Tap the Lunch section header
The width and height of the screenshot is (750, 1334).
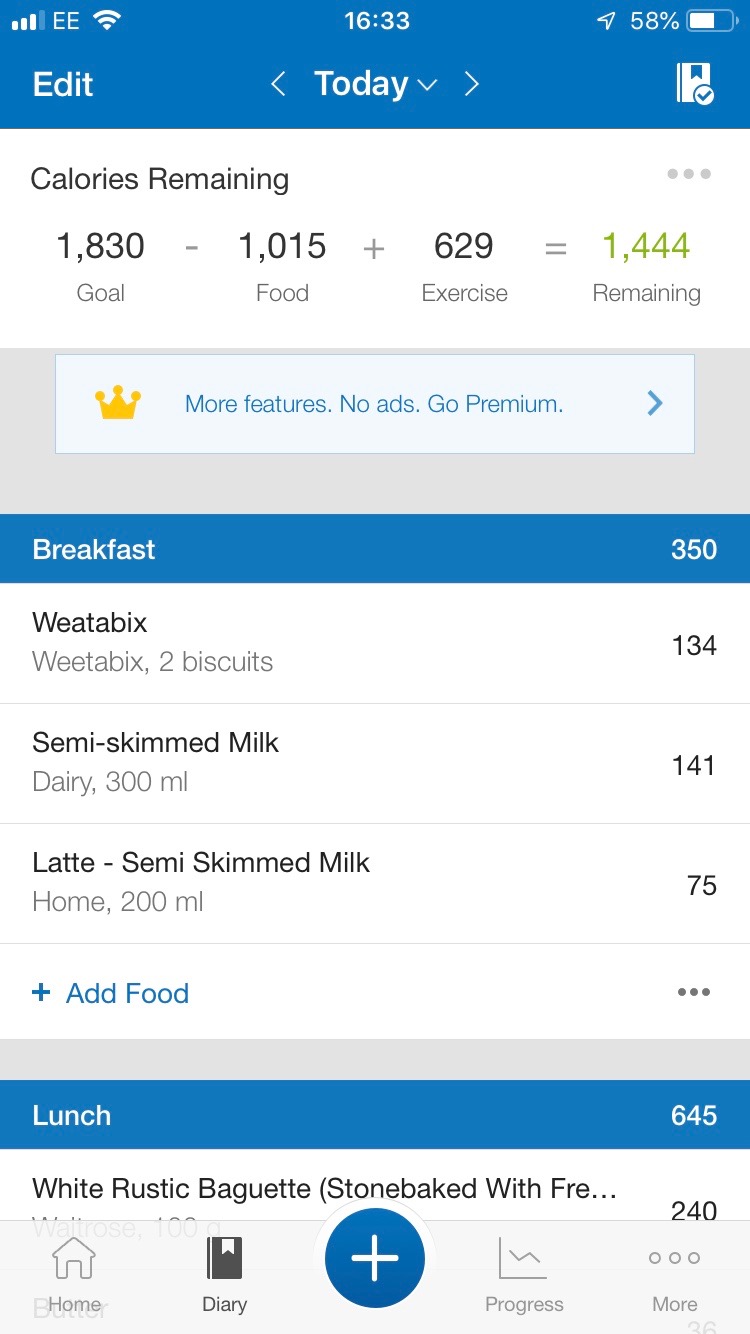(375, 1115)
